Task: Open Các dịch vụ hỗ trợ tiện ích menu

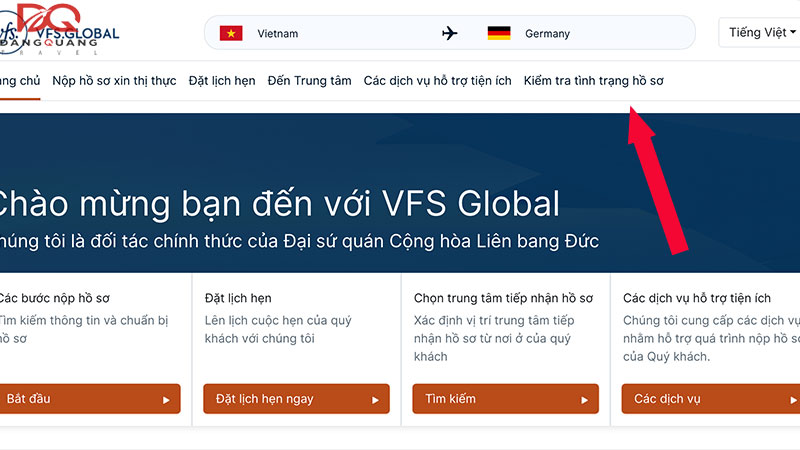Action: click(x=437, y=81)
